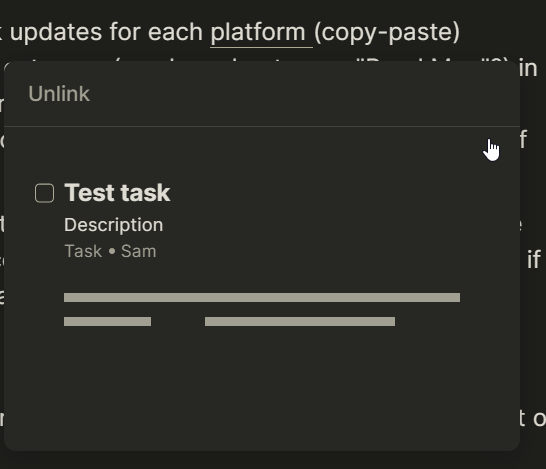
Task: Open the Test task title
Action: [117, 193]
